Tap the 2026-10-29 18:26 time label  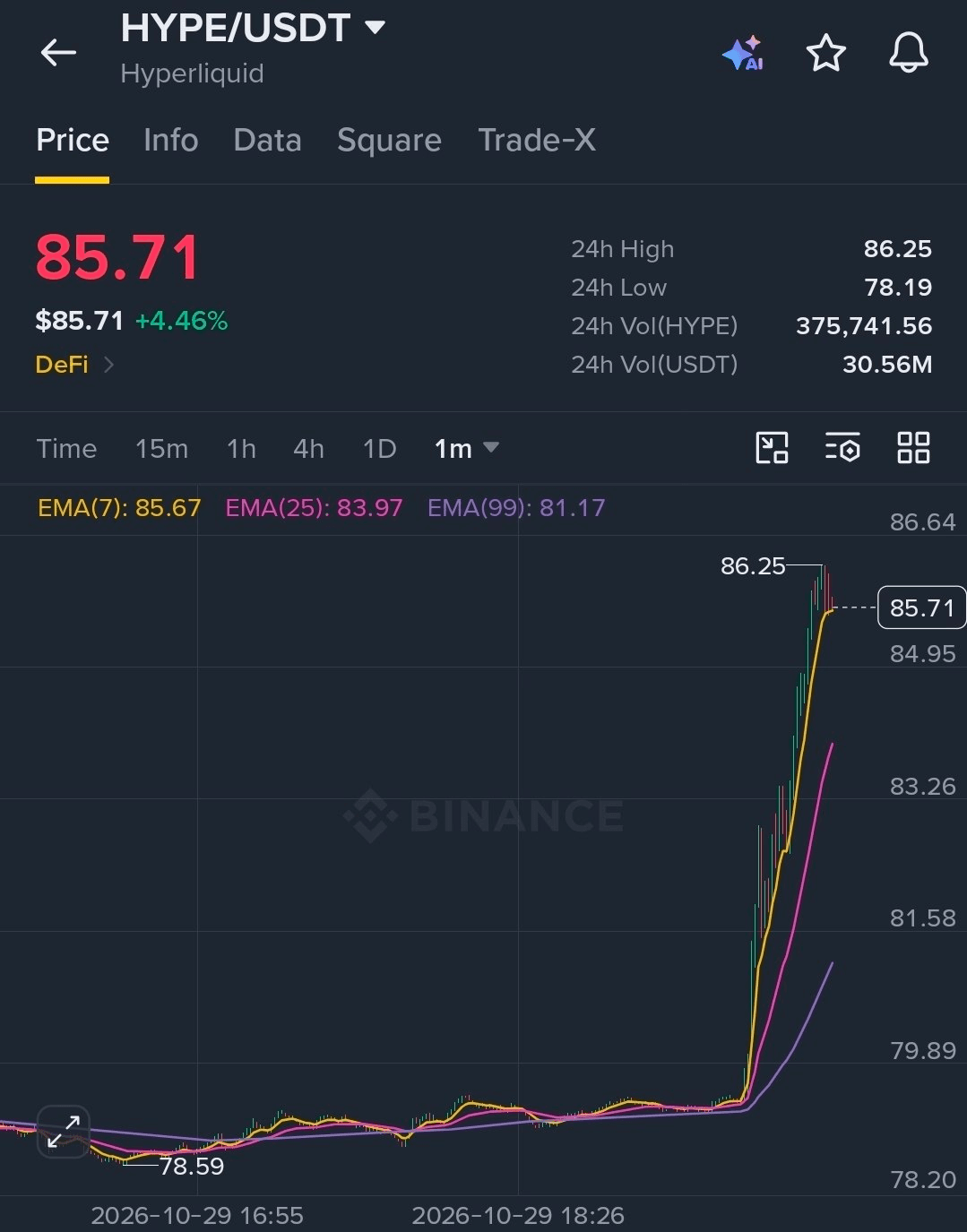(518, 1216)
